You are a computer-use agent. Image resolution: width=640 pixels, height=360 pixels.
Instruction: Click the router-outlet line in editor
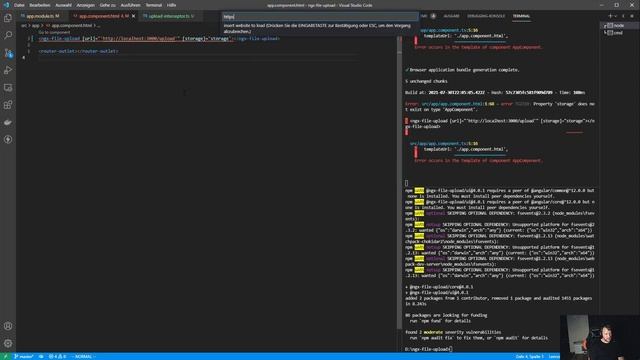pyautogui.click(x=78, y=51)
